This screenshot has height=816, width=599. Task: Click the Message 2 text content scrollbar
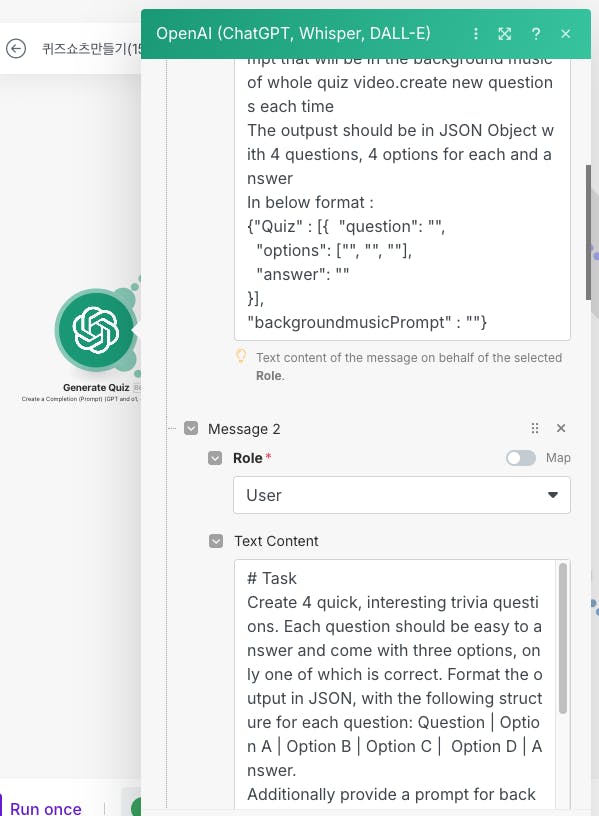[x=563, y=639]
